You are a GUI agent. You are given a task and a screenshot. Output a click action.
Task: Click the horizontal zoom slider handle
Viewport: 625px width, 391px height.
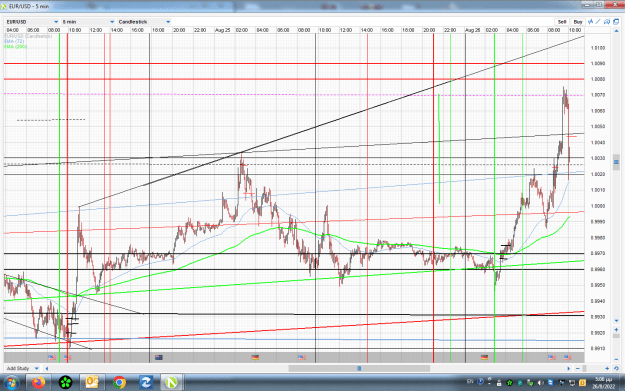(585, 369)
